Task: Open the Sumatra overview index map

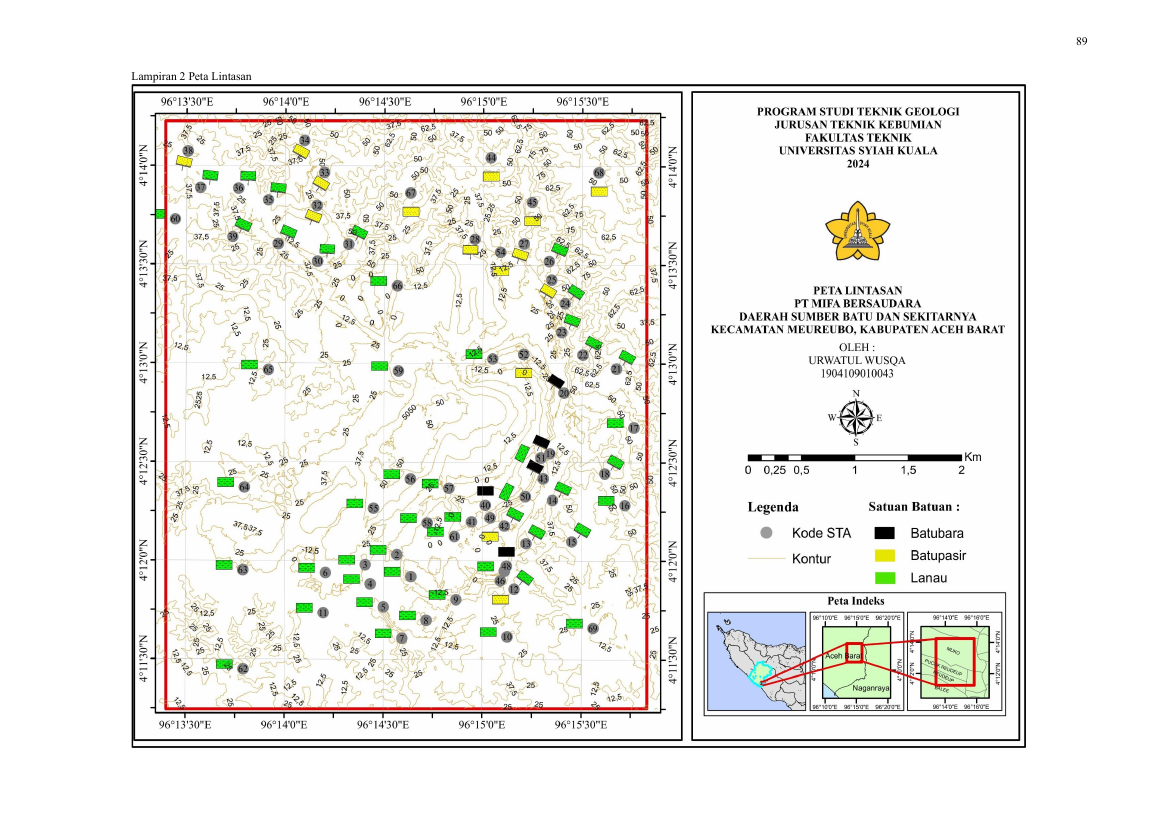Action: tap(756, 661)
